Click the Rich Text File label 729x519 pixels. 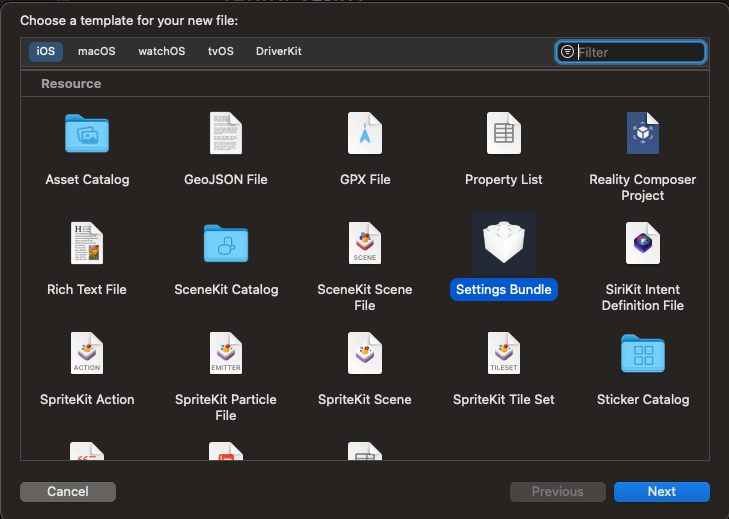(87, 289)
